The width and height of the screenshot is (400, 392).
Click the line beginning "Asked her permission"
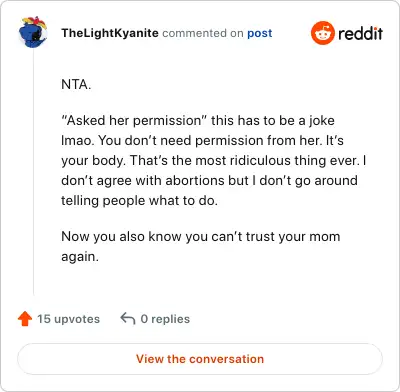pos(198,121)
